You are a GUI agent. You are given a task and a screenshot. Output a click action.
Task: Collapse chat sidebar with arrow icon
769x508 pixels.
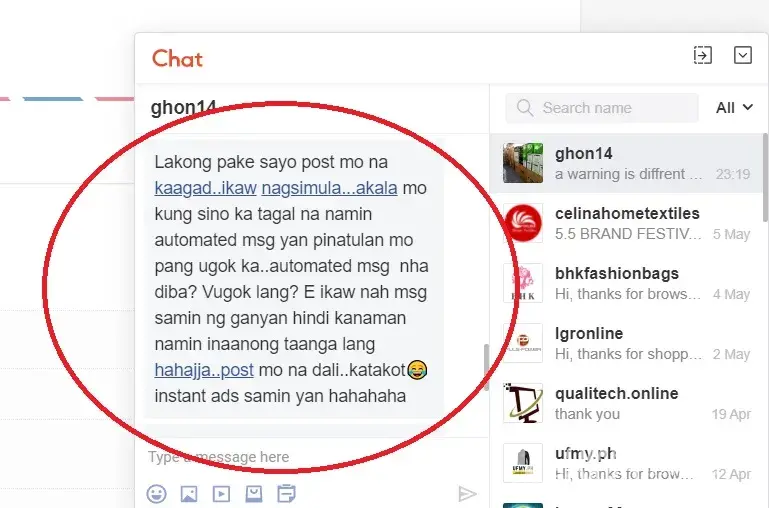pyautogui.click(x=703, y=55)
